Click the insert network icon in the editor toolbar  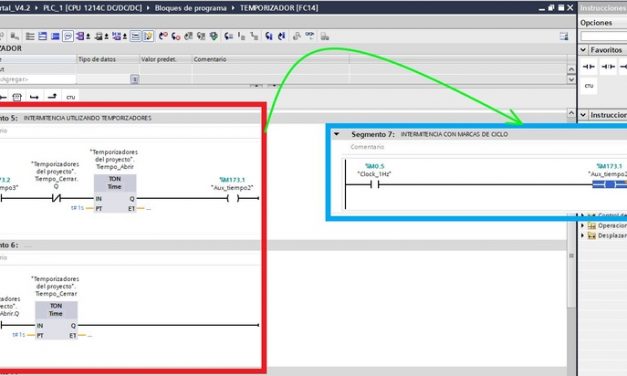[30, 36]
